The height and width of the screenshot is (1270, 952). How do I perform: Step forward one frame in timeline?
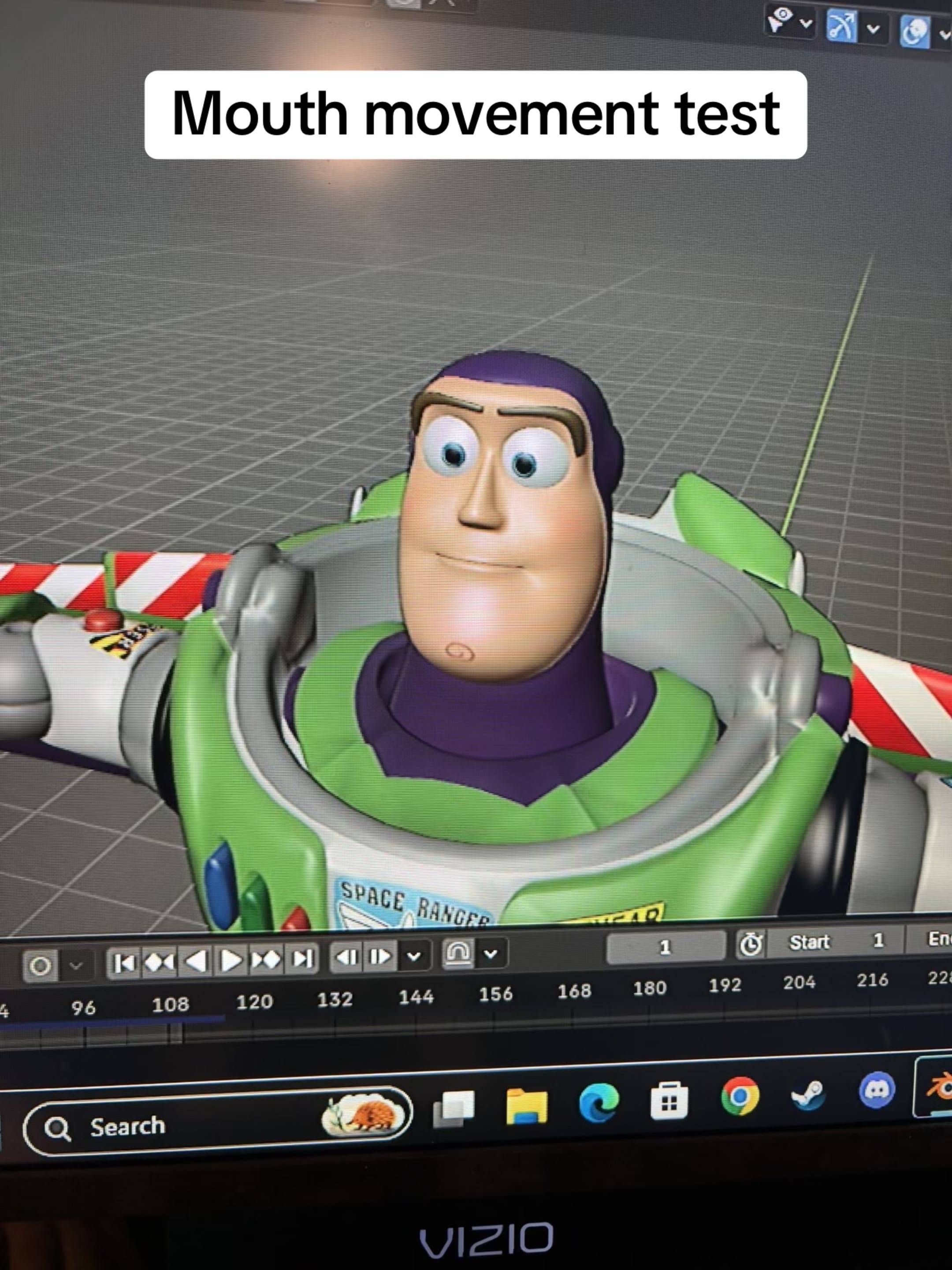tap(380, 956)
